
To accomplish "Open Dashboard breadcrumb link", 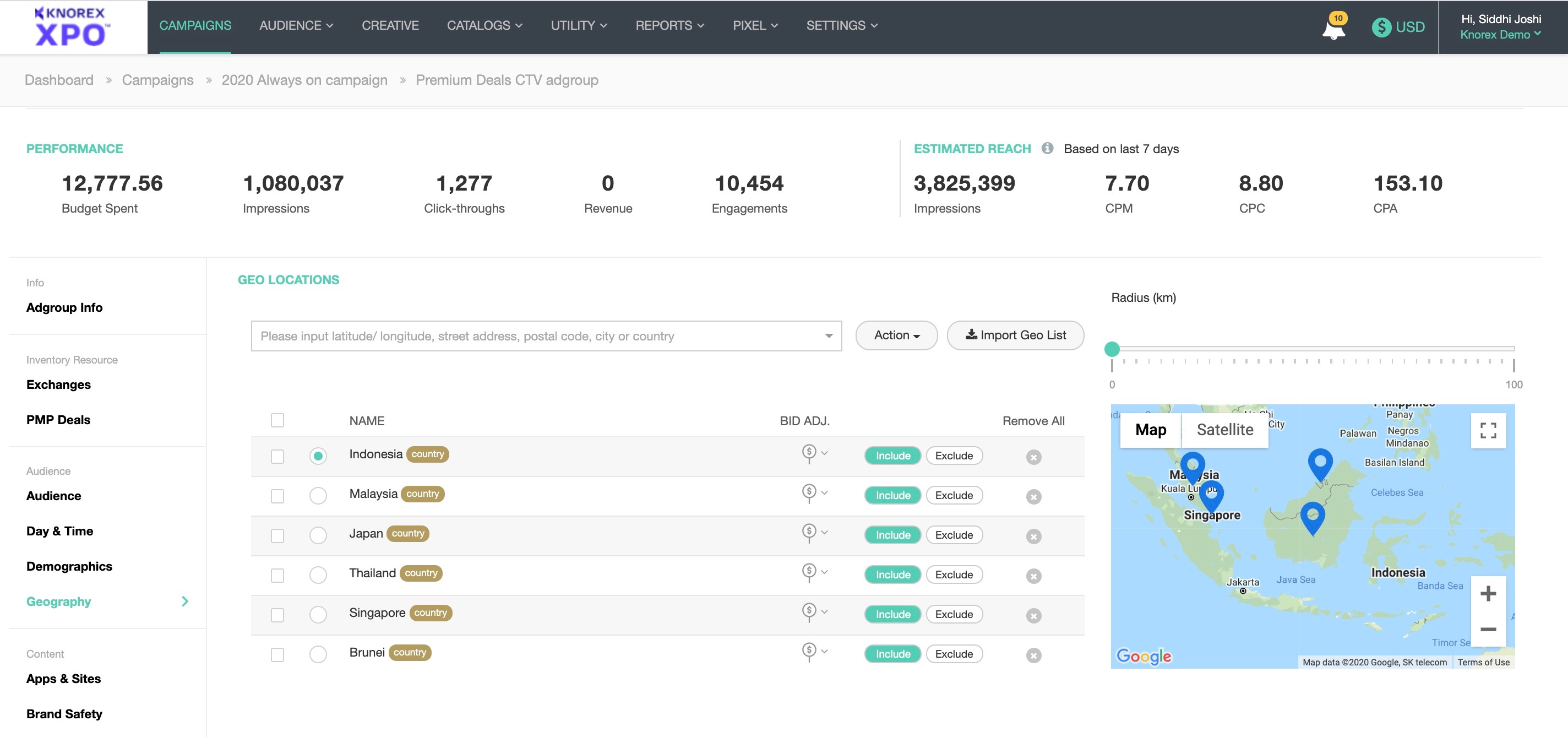I will tap(59, 80).
